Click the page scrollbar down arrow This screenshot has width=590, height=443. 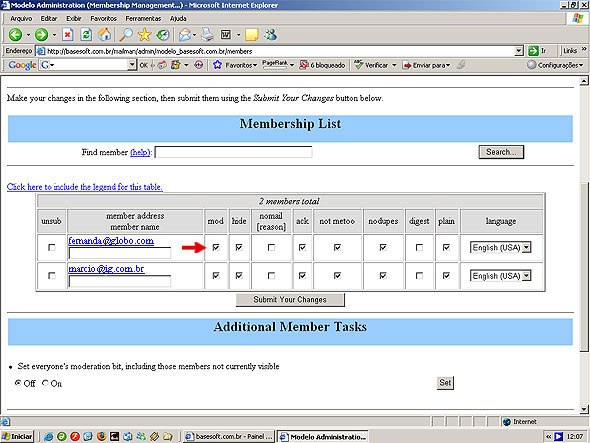[584, 409]
